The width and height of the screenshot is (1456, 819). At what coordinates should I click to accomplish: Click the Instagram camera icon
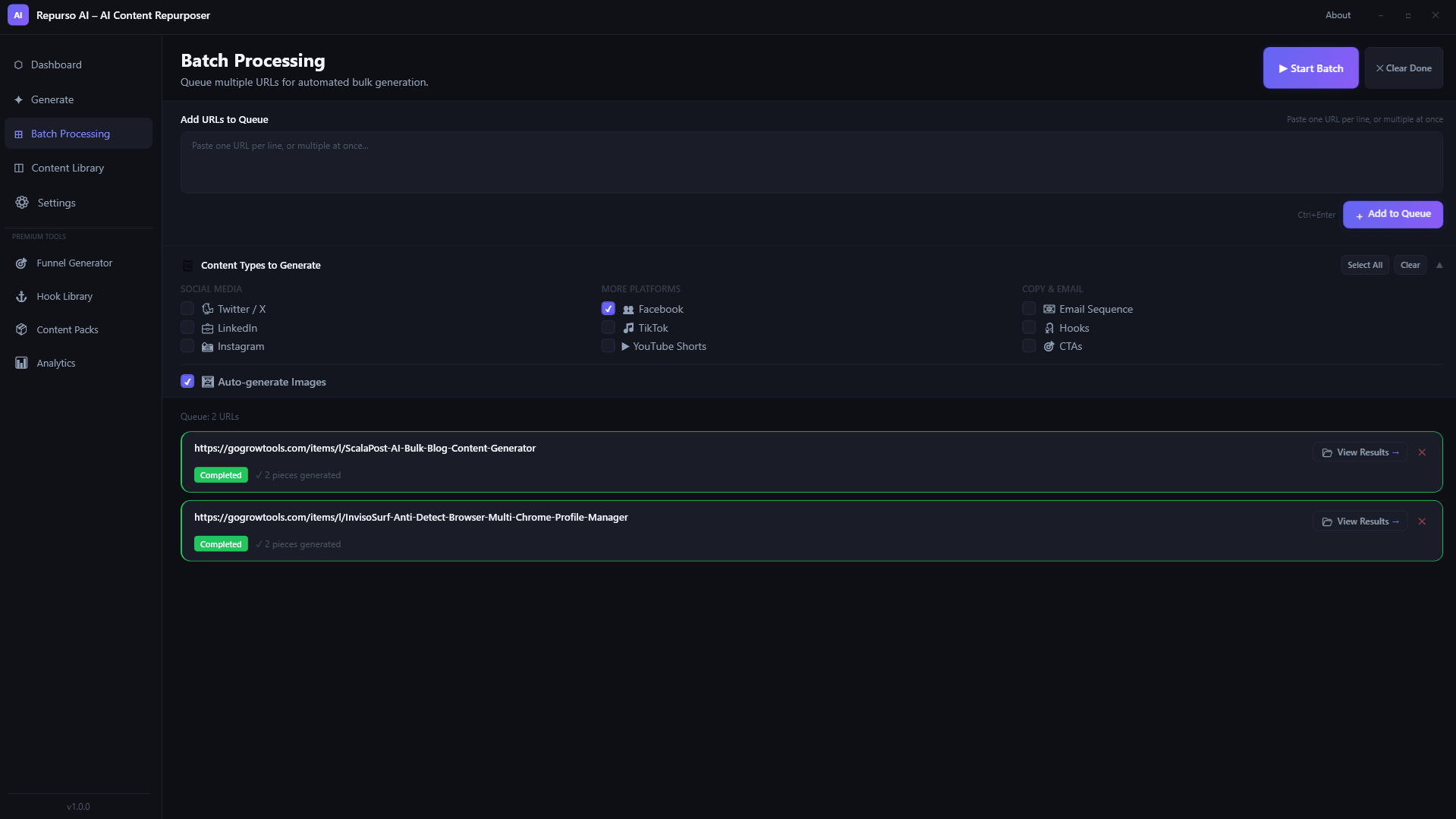click(x=207, y=347)
